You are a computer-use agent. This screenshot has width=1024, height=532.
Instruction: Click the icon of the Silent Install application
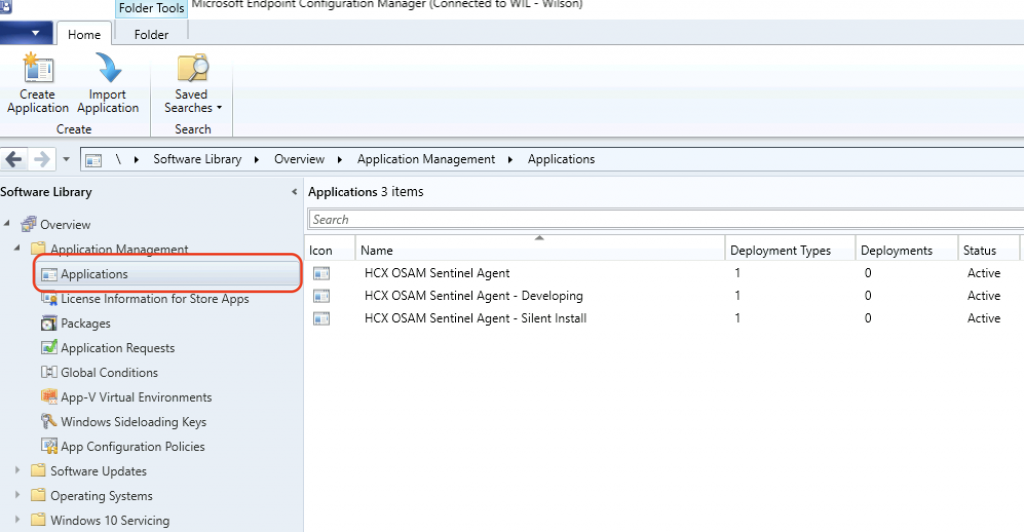coord(321,319)
